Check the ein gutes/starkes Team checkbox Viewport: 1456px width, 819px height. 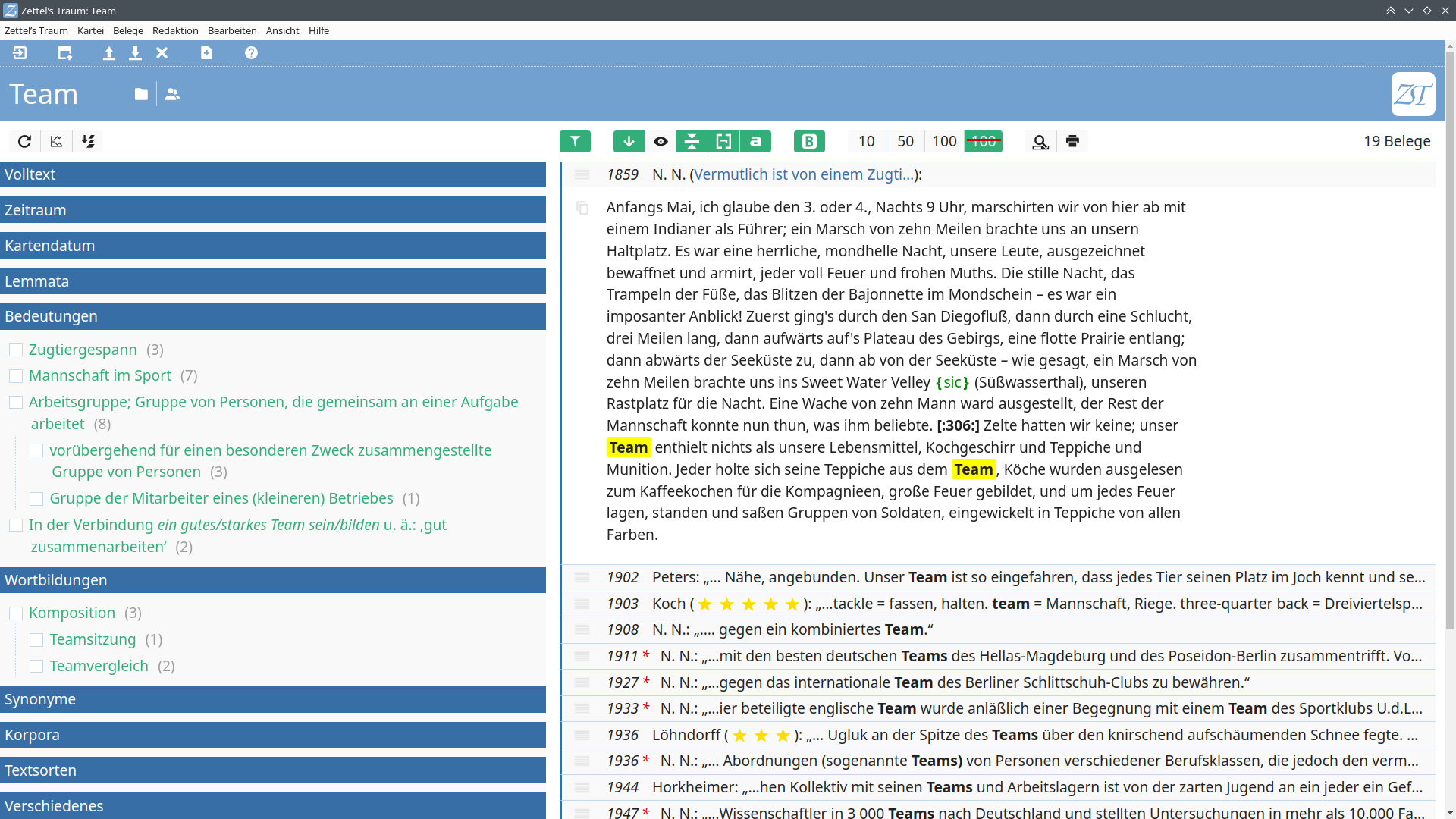tap(16, 525)
